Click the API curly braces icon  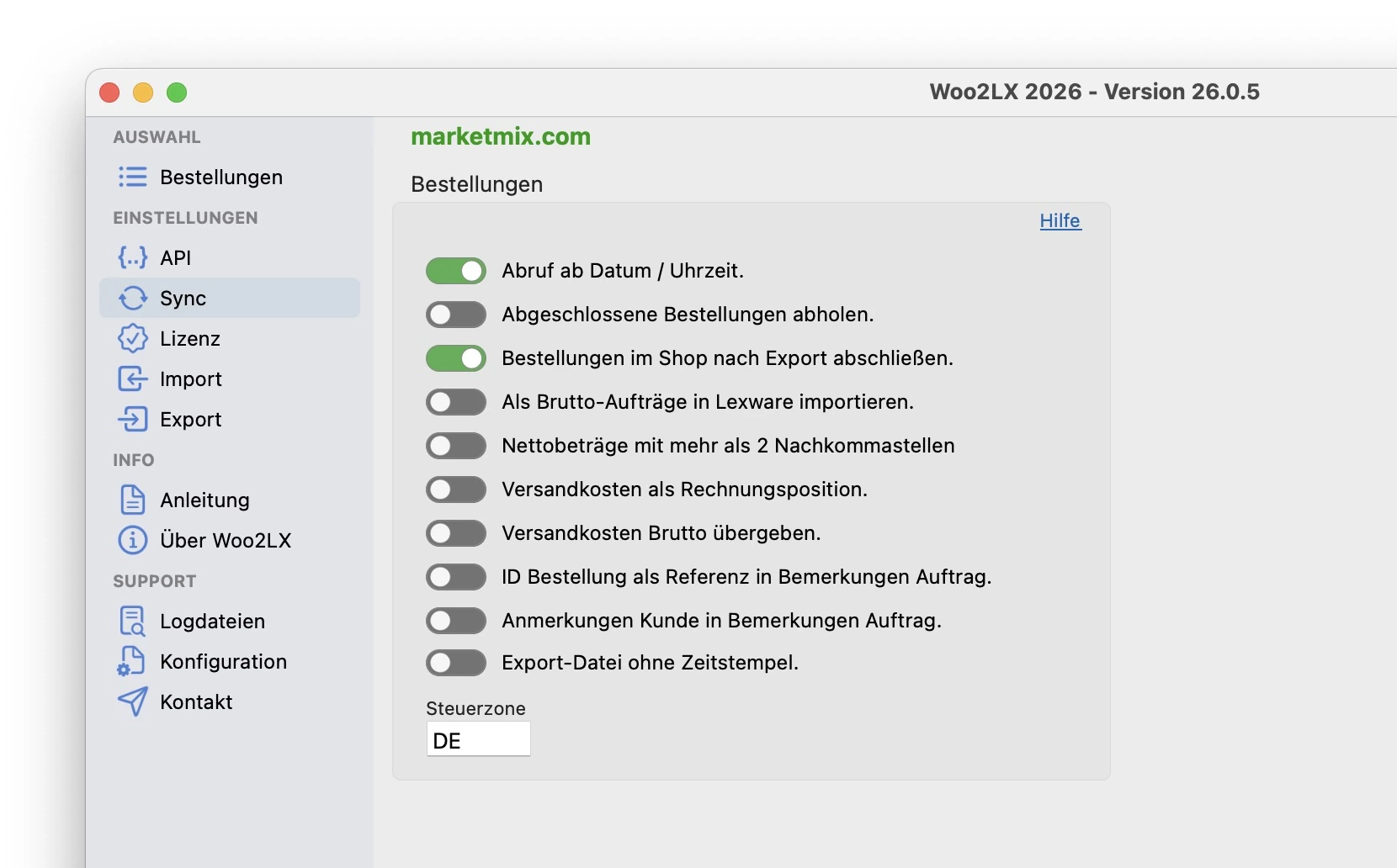click(x=132, y=257)
